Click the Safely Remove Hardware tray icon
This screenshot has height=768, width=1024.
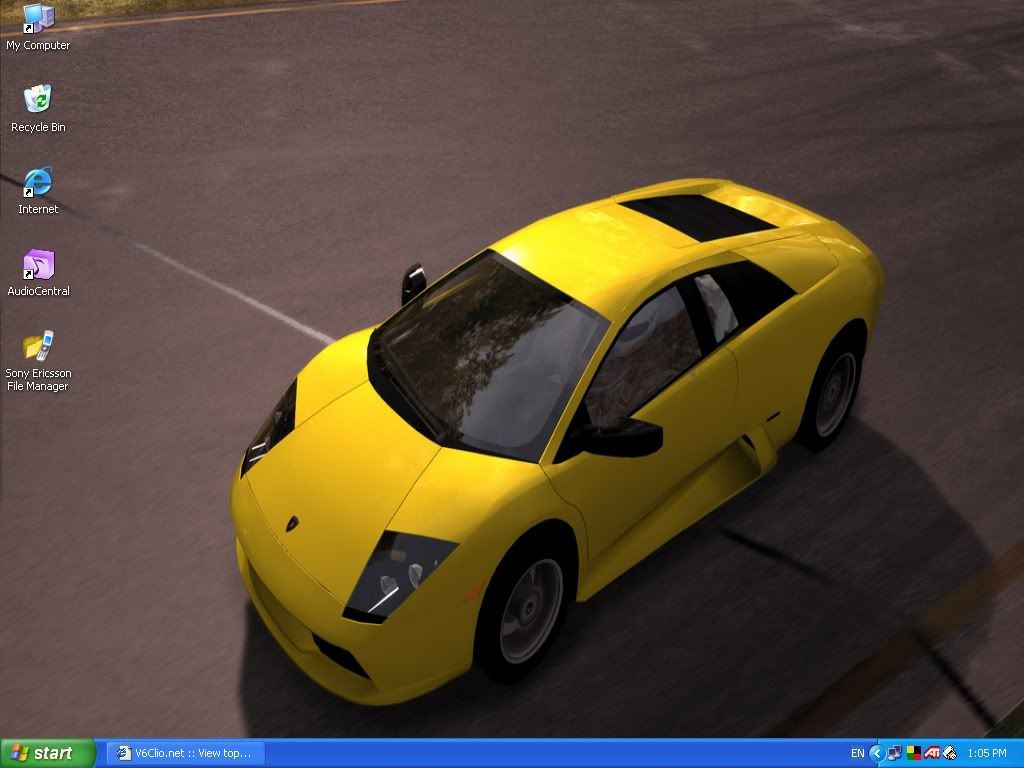(x=950, y=753)
